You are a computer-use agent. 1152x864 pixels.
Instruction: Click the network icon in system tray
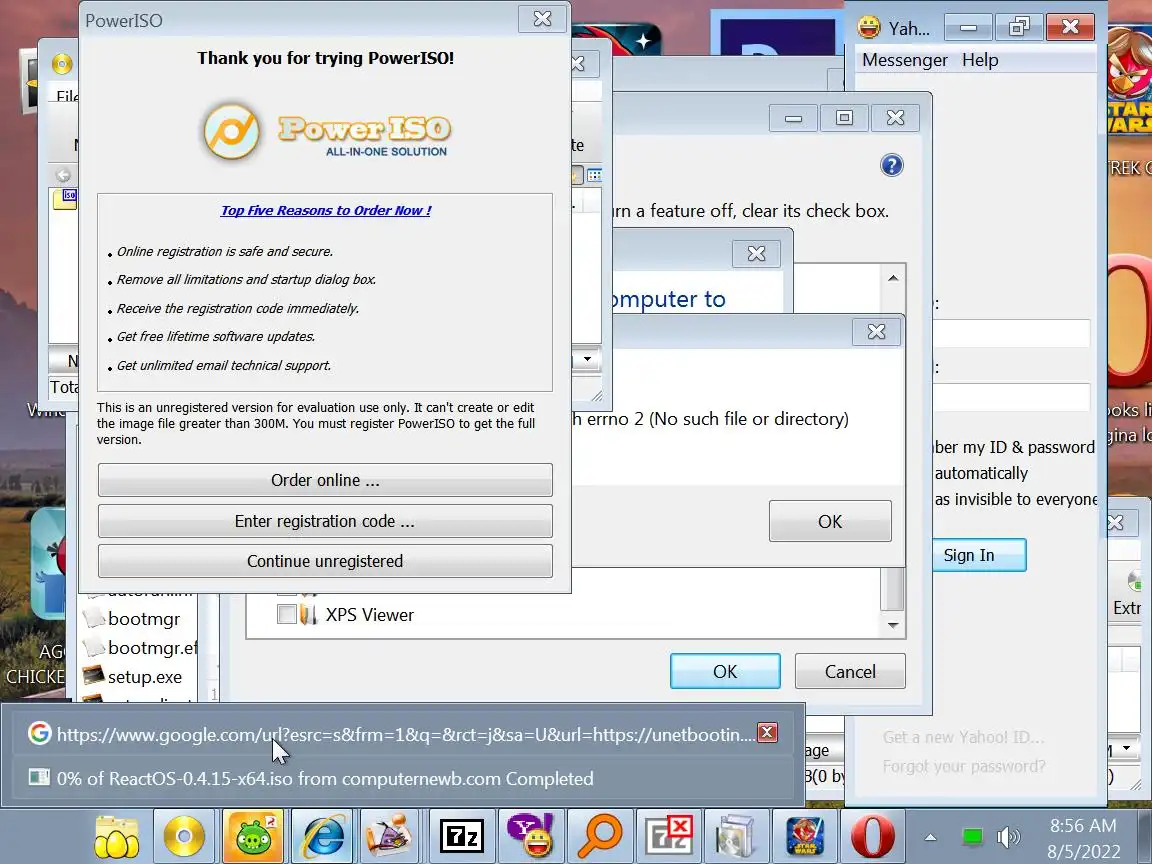pos(972,836)
